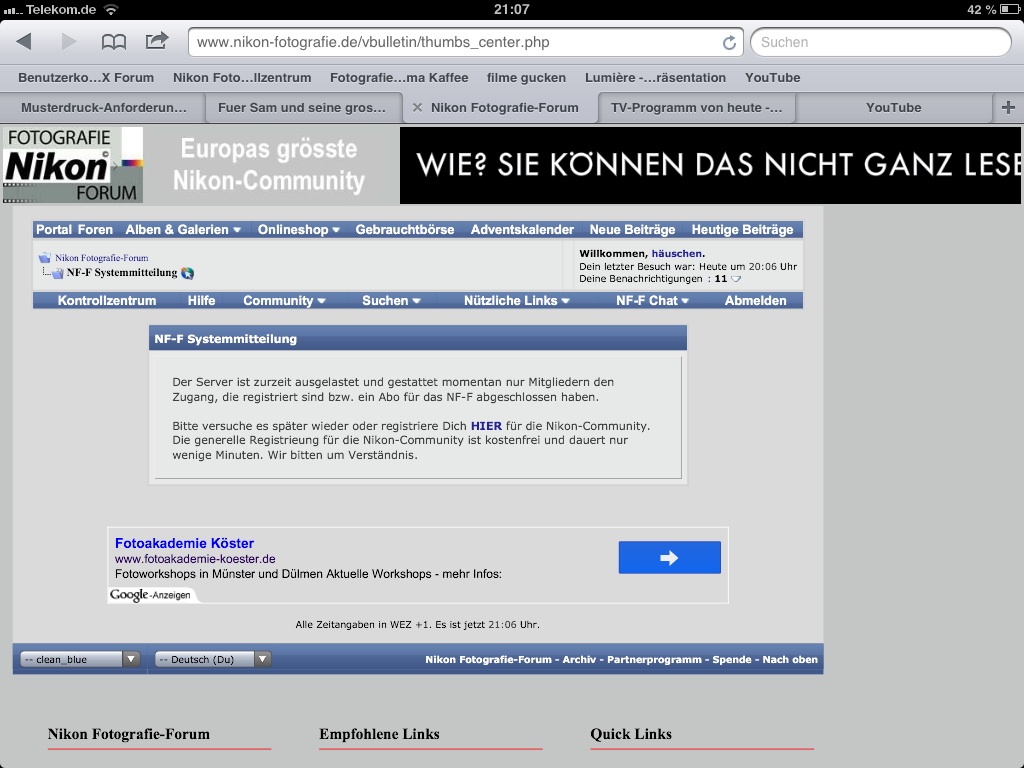
Task: Click the blue arrow button in the ad
Action: (x=669, y=557)
